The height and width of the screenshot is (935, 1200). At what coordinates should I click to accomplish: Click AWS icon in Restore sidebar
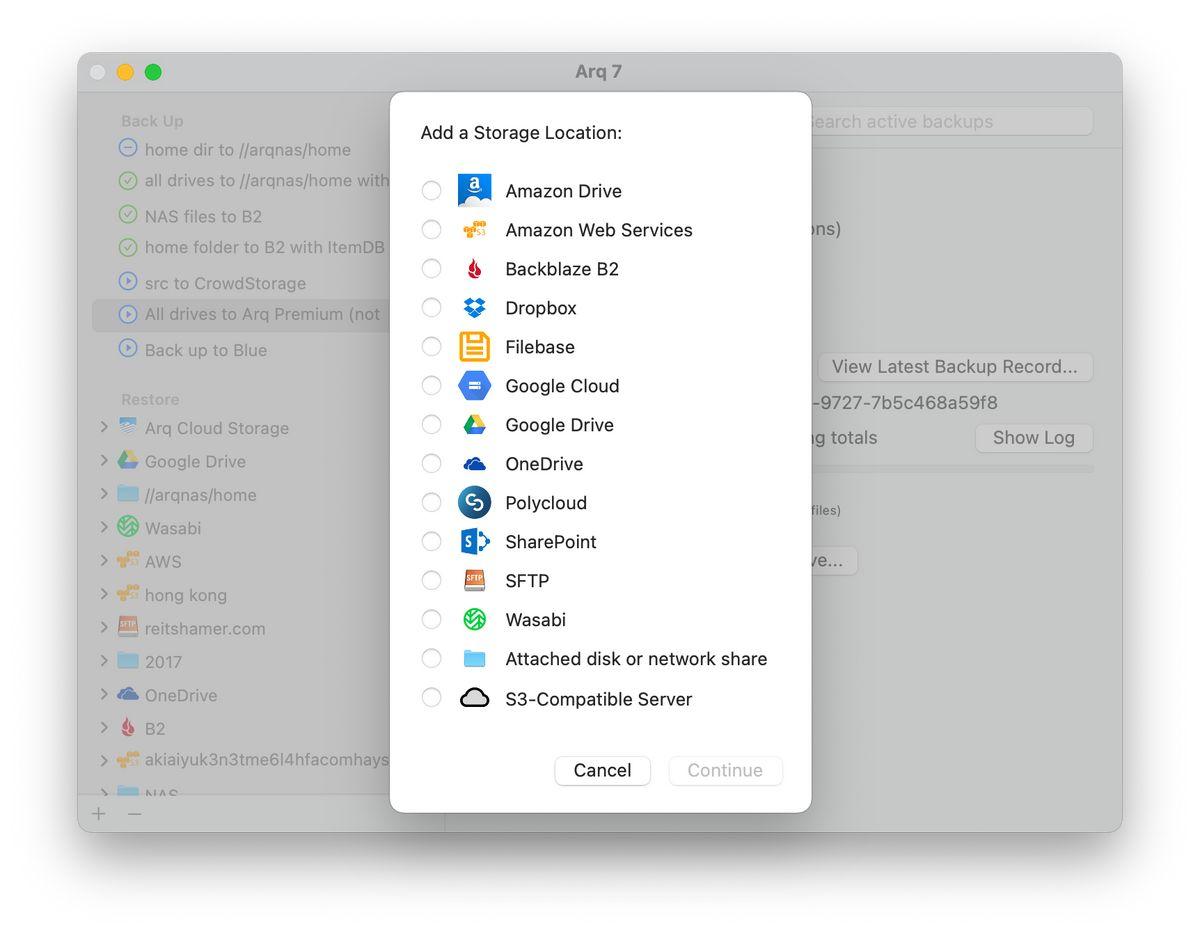pyautogui.click(x=127, y=560)
